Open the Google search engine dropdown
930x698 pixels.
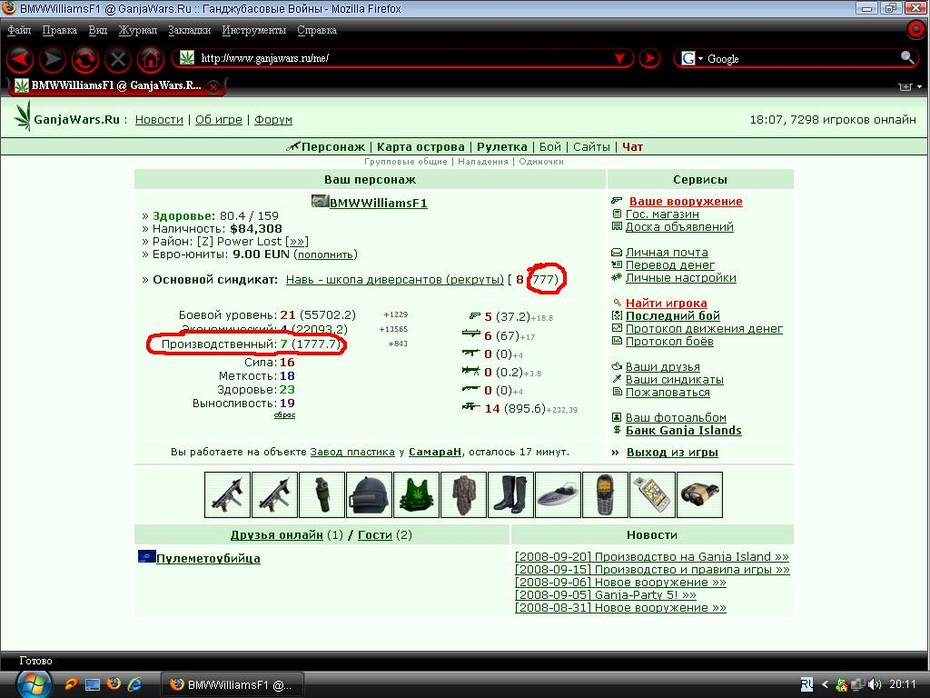click(x=692, y=58)
